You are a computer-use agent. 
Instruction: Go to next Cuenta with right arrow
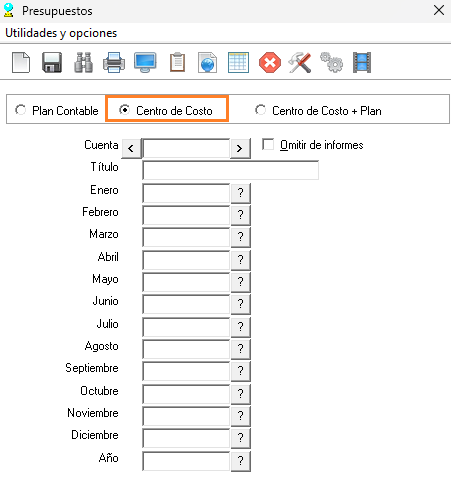240,148
